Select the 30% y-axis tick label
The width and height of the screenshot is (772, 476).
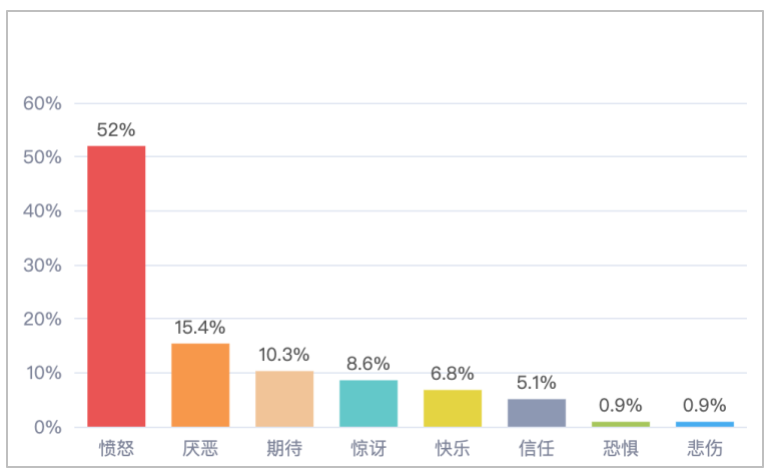[44, 265]
